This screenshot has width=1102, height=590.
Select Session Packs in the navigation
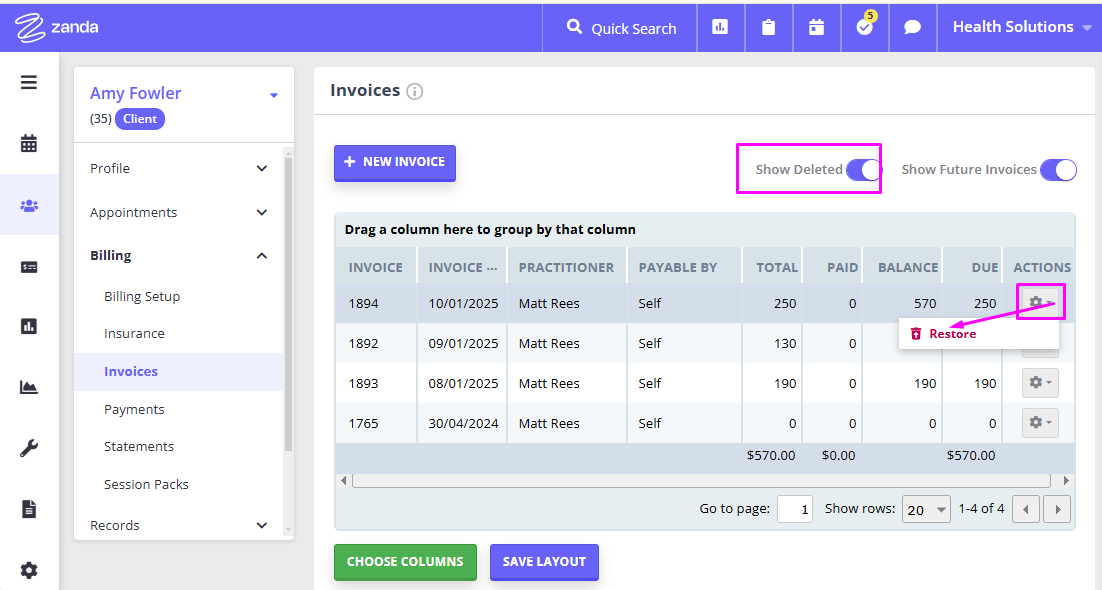pos(146,483)
